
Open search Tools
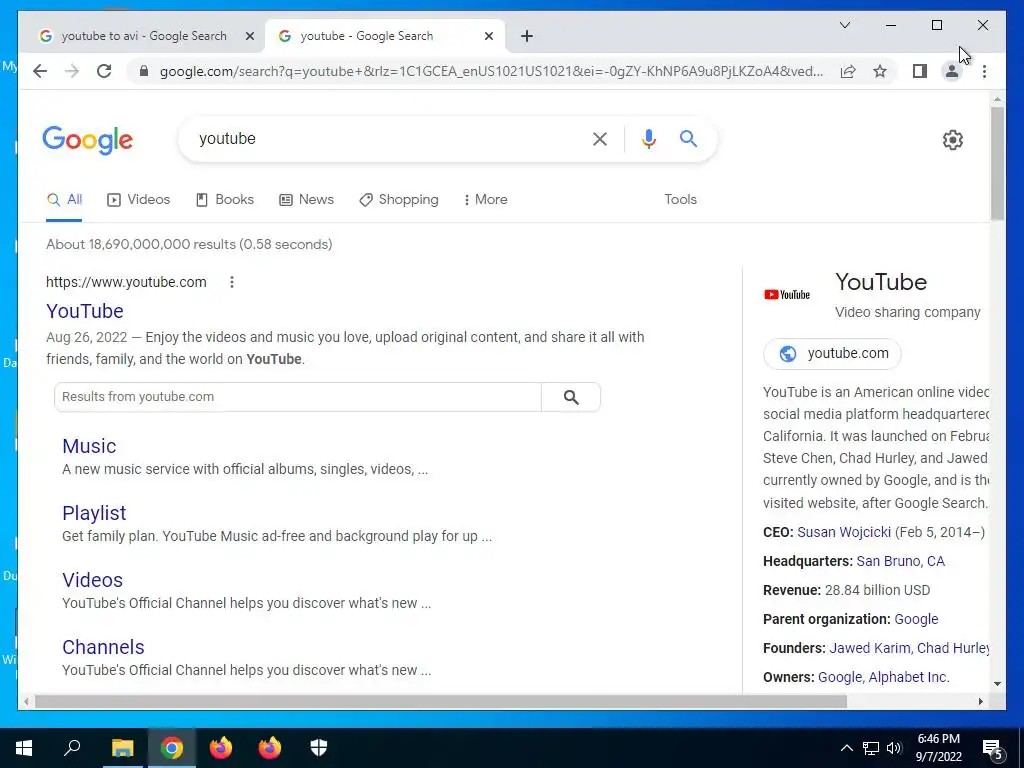point(680,200)
